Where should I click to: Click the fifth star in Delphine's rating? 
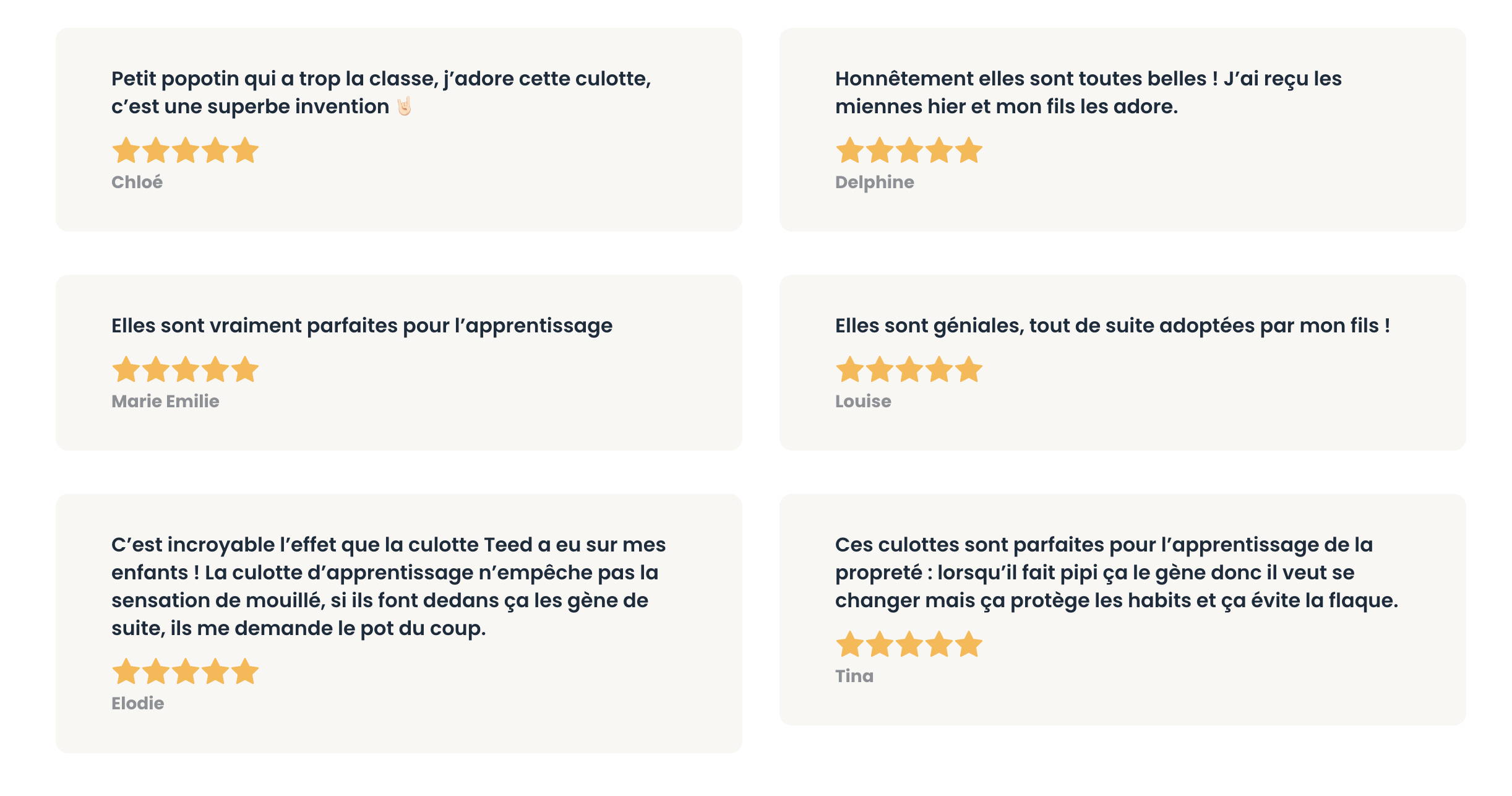[969, 150]
